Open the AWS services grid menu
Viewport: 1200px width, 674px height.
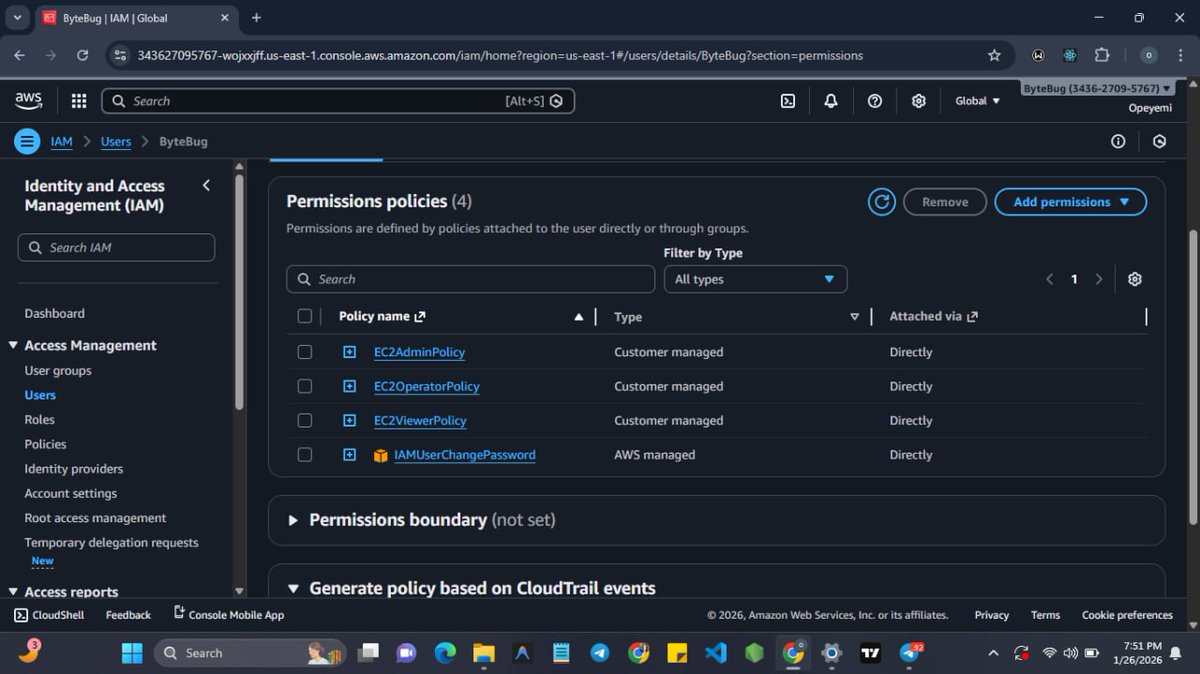pyautogui.click(x=79, y=101)
